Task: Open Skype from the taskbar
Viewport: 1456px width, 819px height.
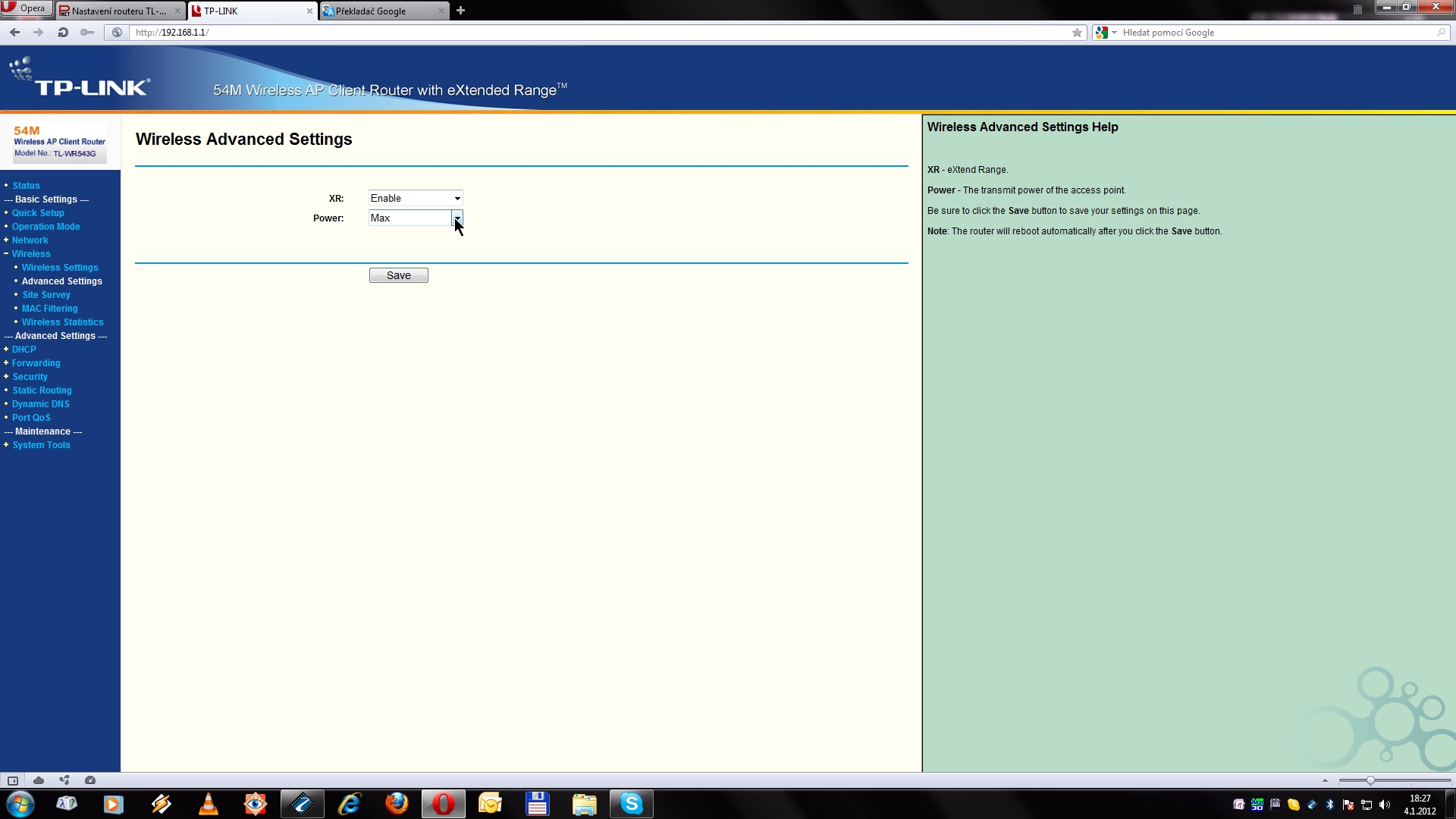Action: (631, 804)
